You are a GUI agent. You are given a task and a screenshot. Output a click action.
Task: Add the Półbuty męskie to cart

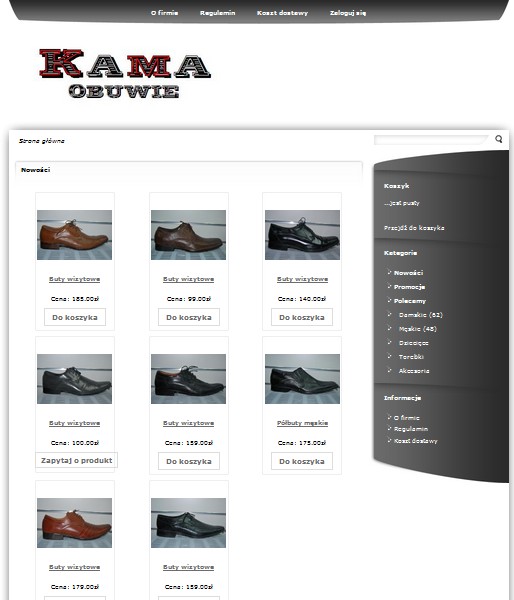pyautogui.click(x=302, y=461)
